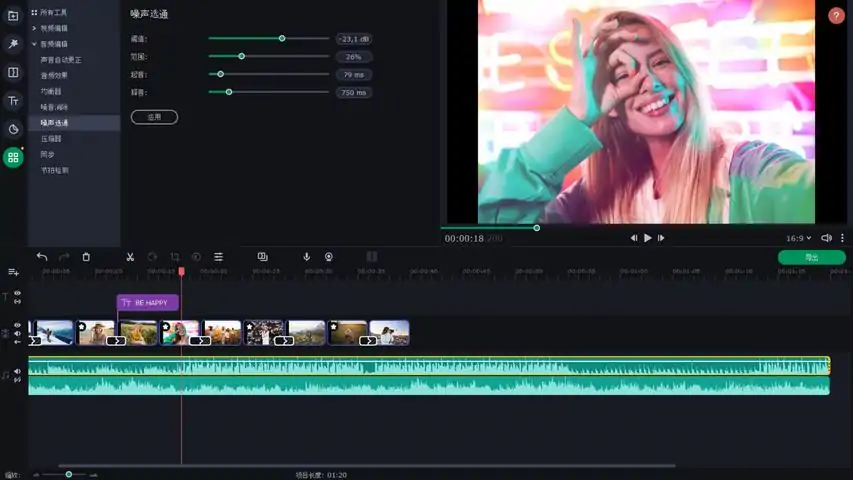Play the preview video
This screenshot has width=853, height=480.
pyautogui.click(x=647, y=238)
